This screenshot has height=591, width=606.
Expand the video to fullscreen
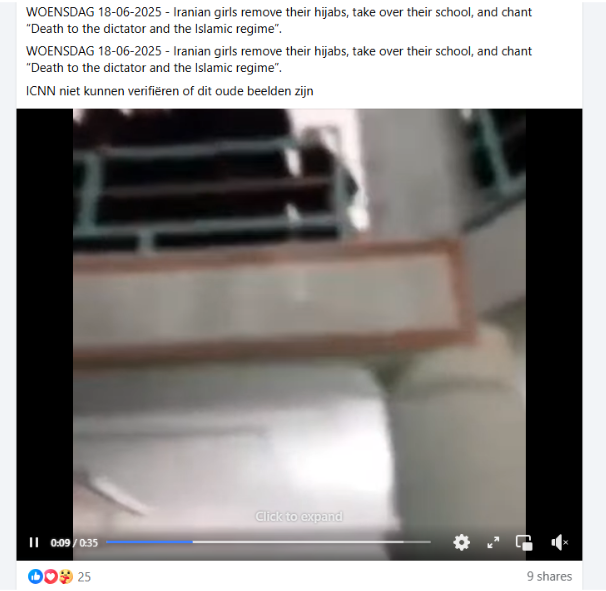(x=493, y=543)
